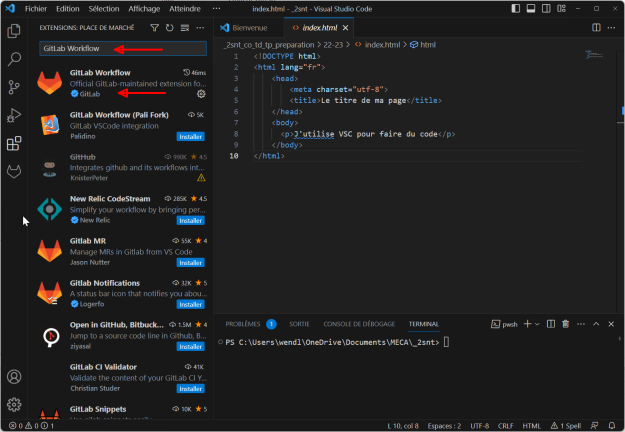Maximize the panel with chevron up
Screen dimensions: 625x432
point(596,324)
